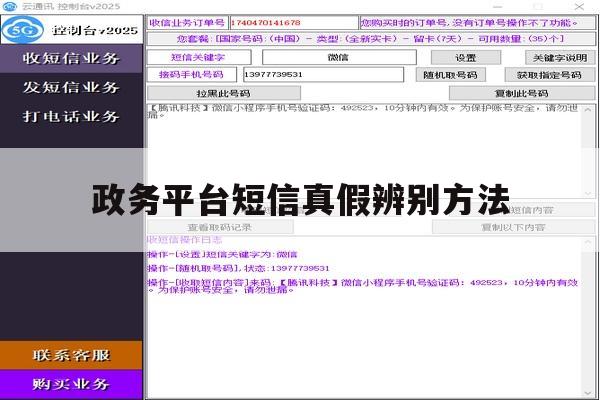Screen dimensions: 600x400
Task: Switch to 发短信业务 in sidebar
Action: [x=71, y=87]
